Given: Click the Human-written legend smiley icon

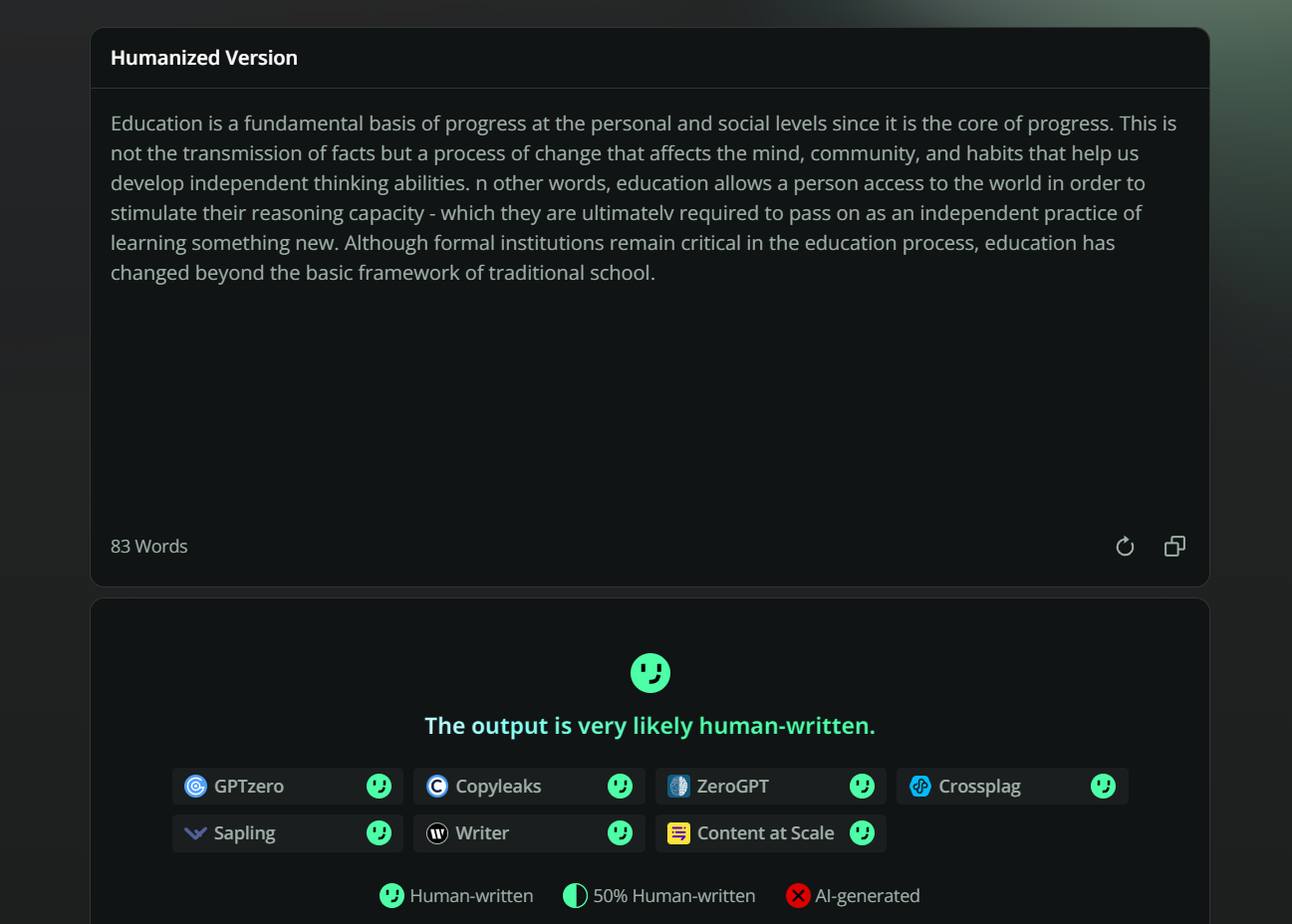Looking at the screenshot, I should point(391,896).
